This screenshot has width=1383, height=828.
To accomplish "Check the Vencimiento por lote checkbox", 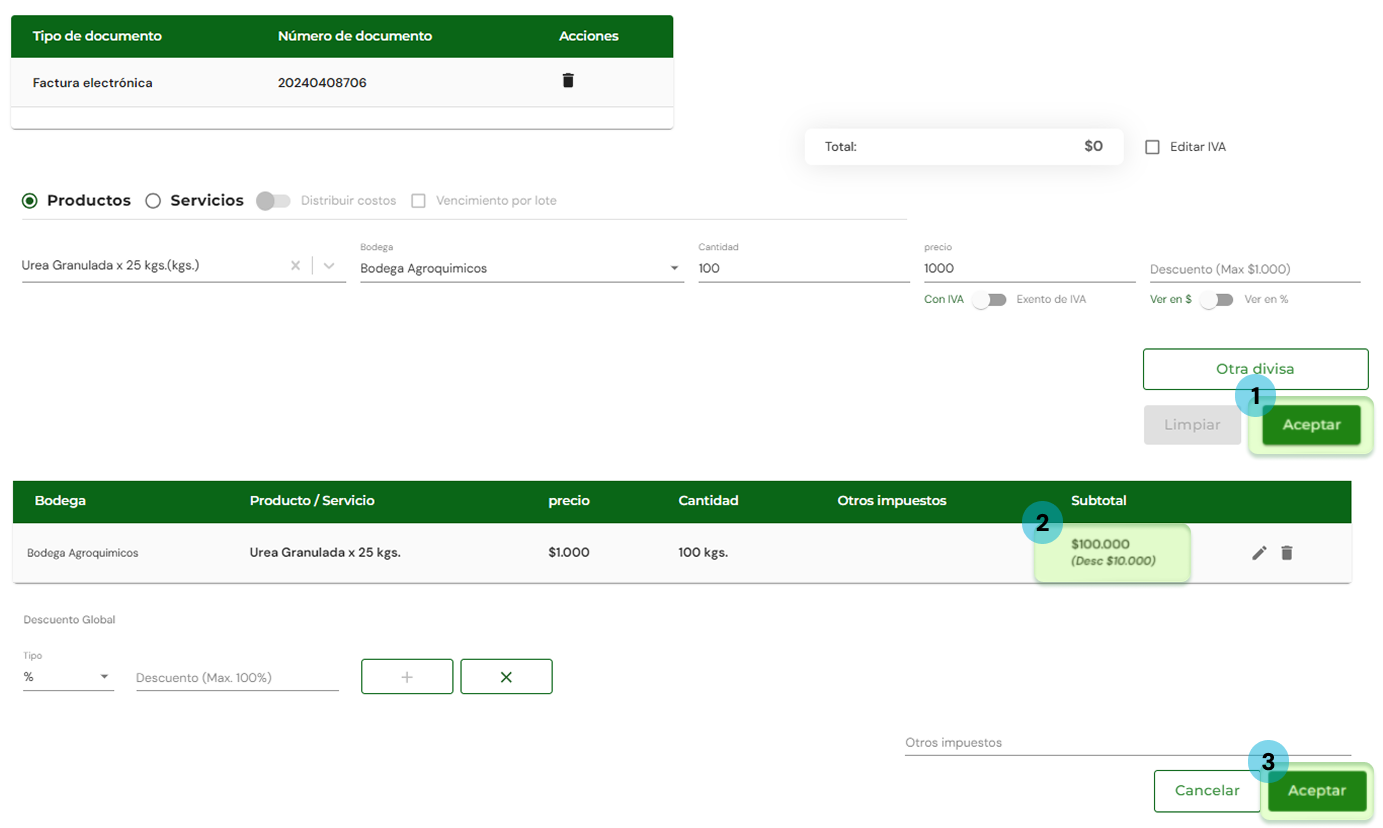I will pos(419,201).
